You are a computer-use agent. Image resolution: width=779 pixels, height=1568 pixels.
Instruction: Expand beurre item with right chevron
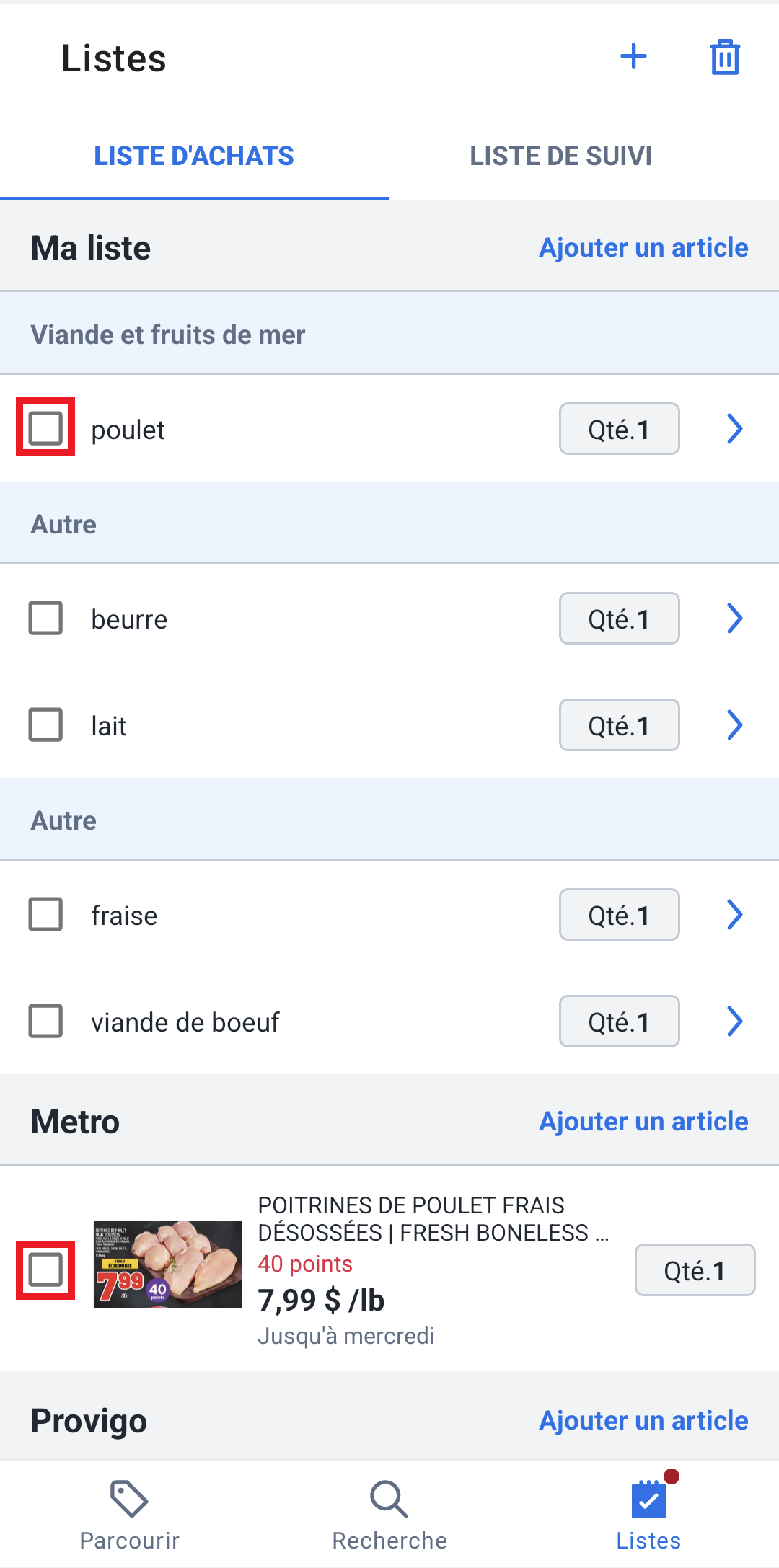click(734, 618)
